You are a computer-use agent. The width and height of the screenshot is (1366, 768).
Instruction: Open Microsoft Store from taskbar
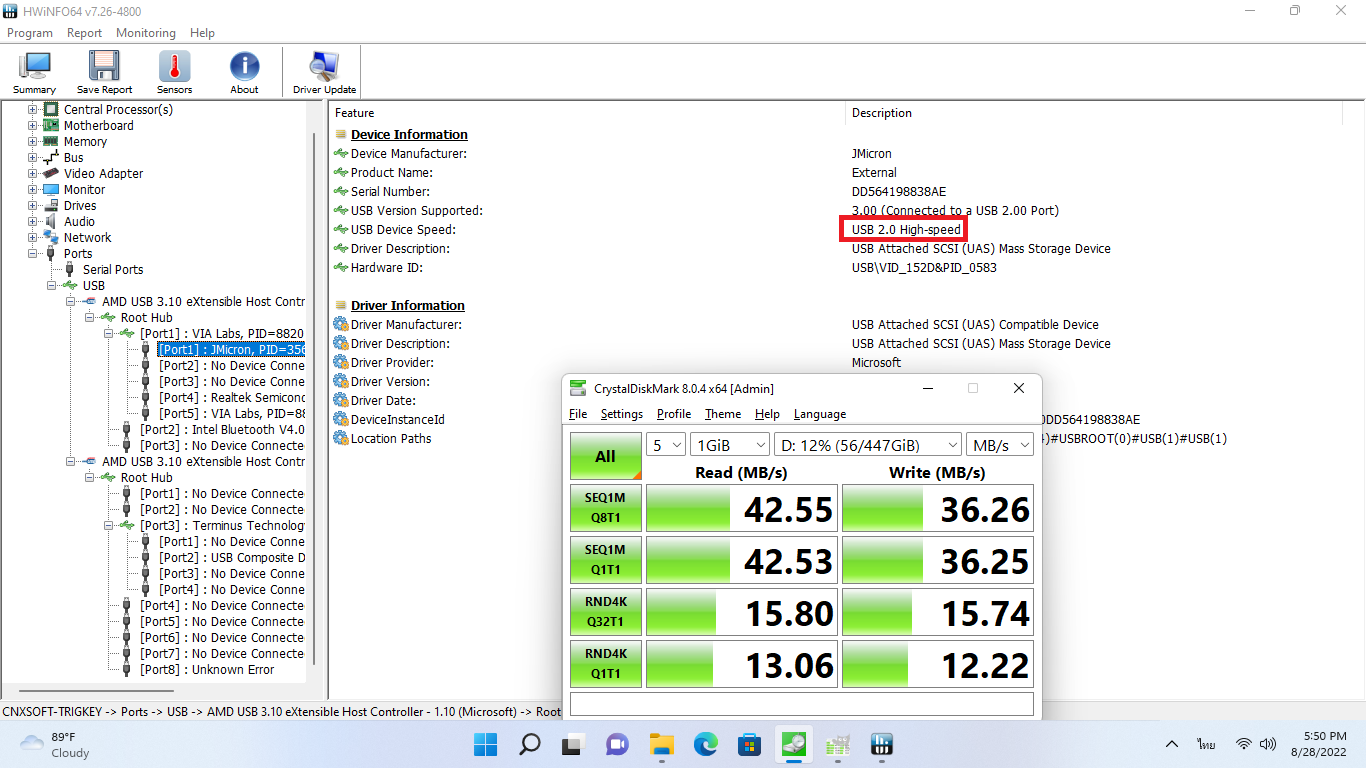click(749, 744)
